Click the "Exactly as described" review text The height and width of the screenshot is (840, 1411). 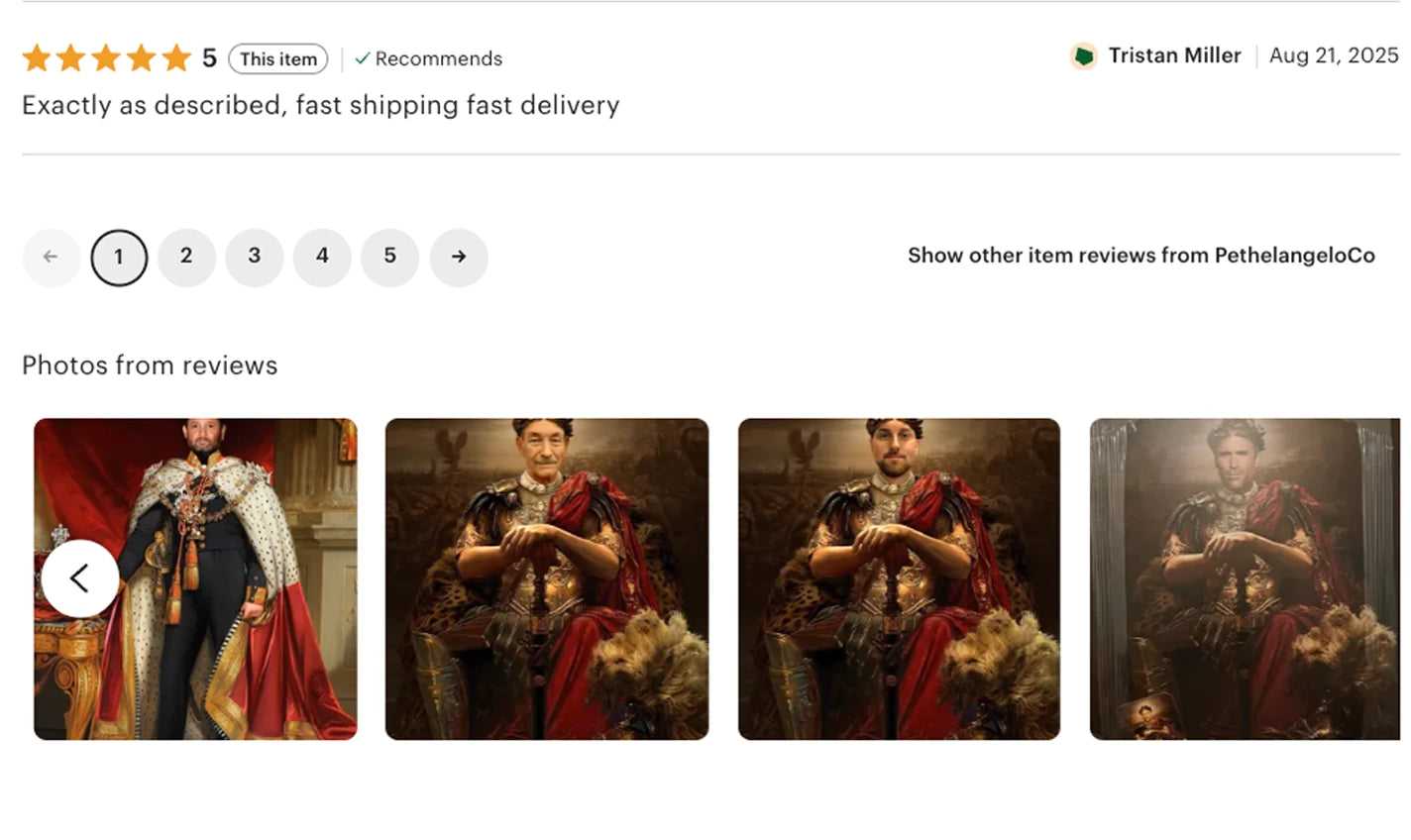point(320,105)
